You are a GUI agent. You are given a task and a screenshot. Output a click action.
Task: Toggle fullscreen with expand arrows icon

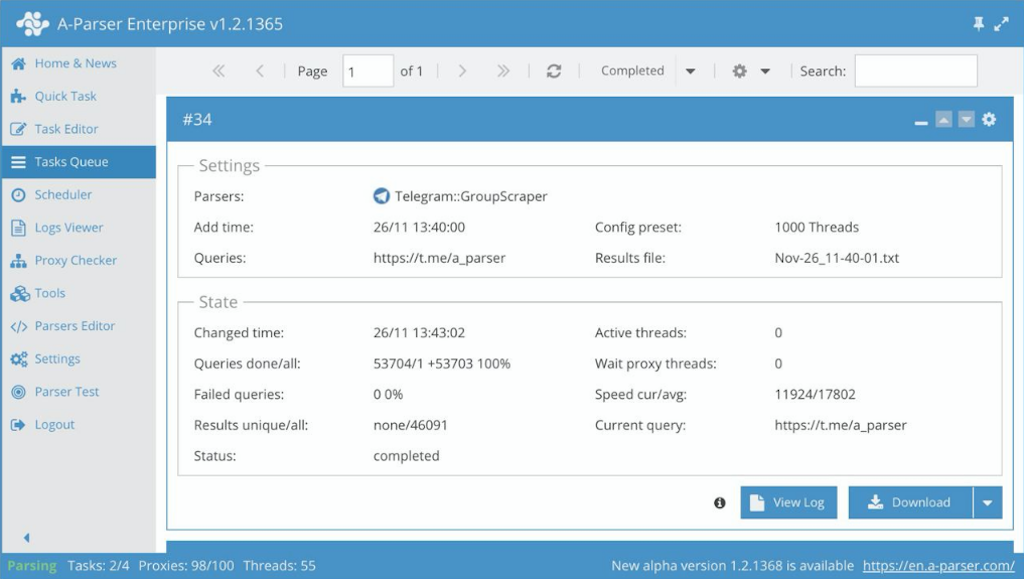point(1001,24)
